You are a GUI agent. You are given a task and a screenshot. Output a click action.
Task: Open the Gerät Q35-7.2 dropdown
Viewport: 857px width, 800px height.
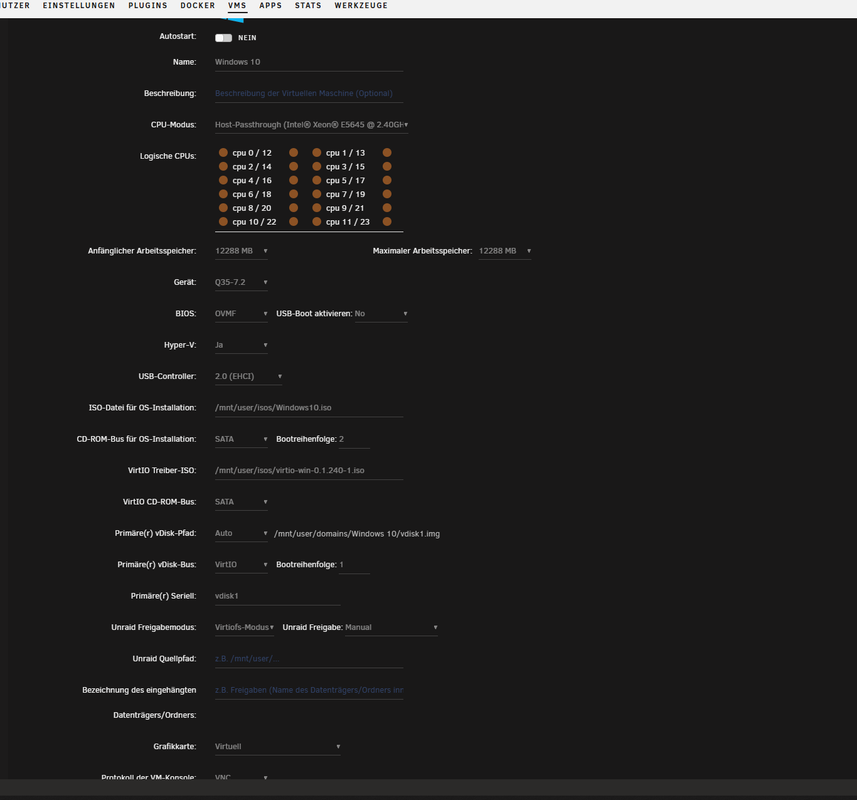pos(241,282)
